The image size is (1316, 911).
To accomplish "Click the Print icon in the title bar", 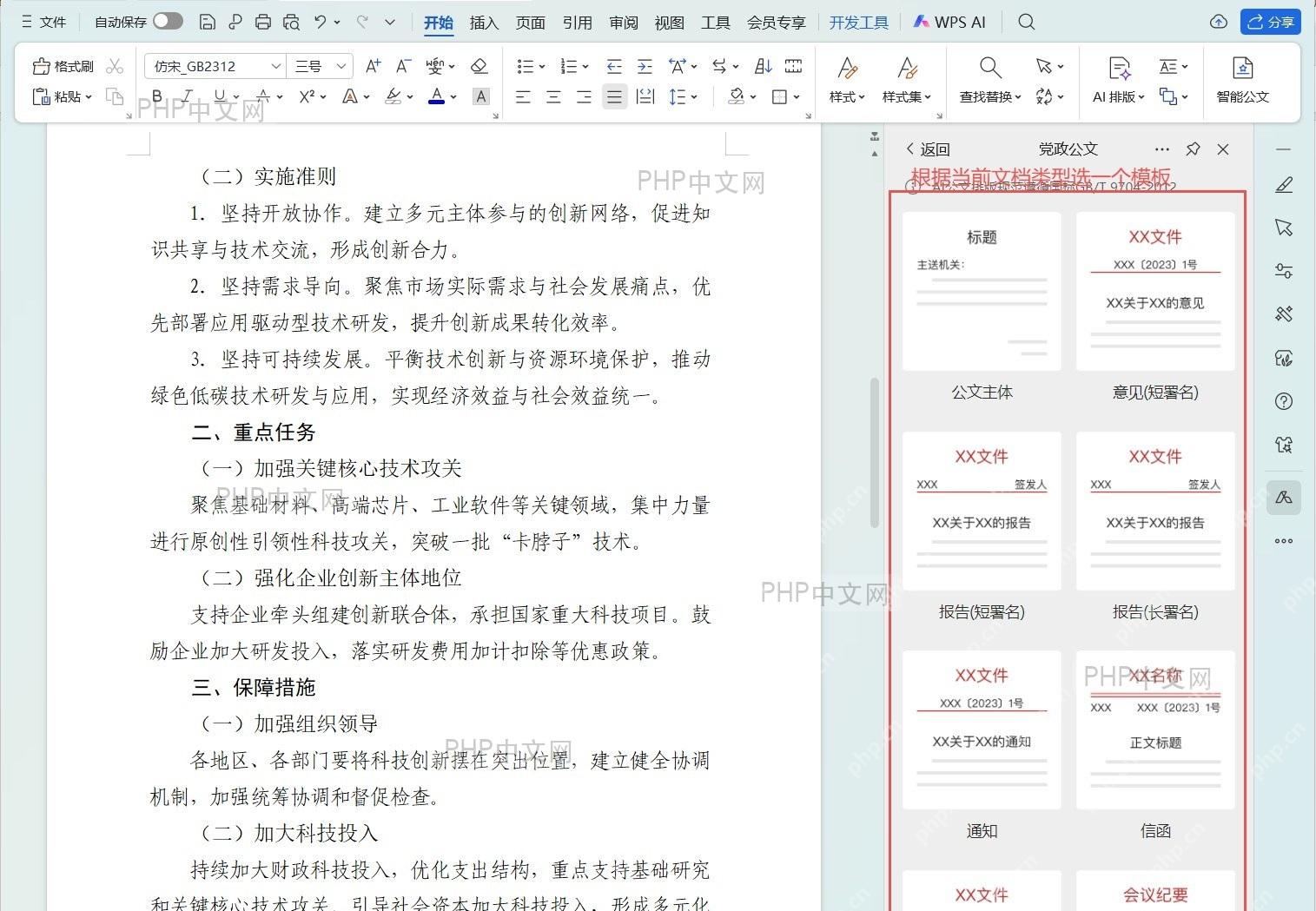I will coord(263,22).
